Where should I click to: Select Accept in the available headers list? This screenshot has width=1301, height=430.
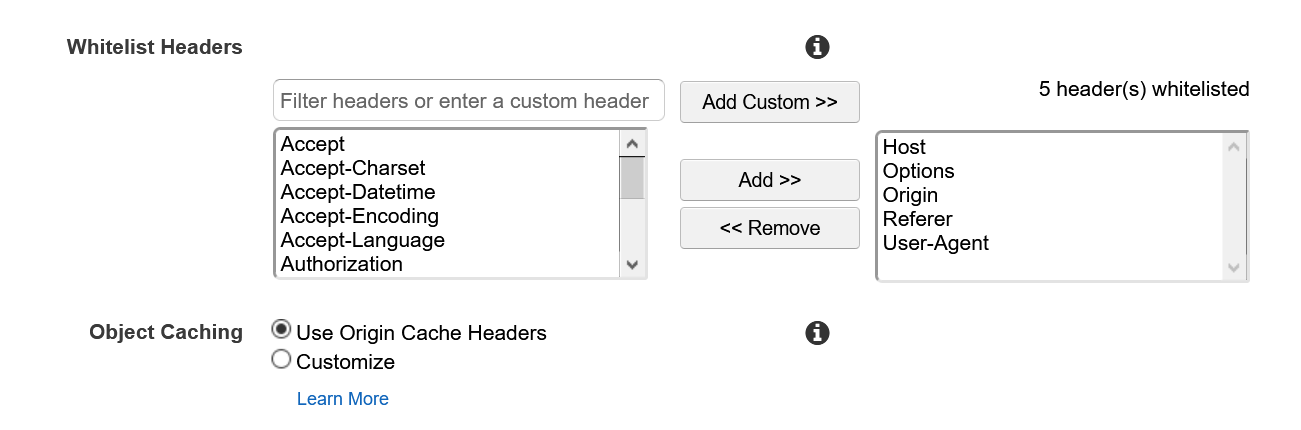(x=313, y=144)
